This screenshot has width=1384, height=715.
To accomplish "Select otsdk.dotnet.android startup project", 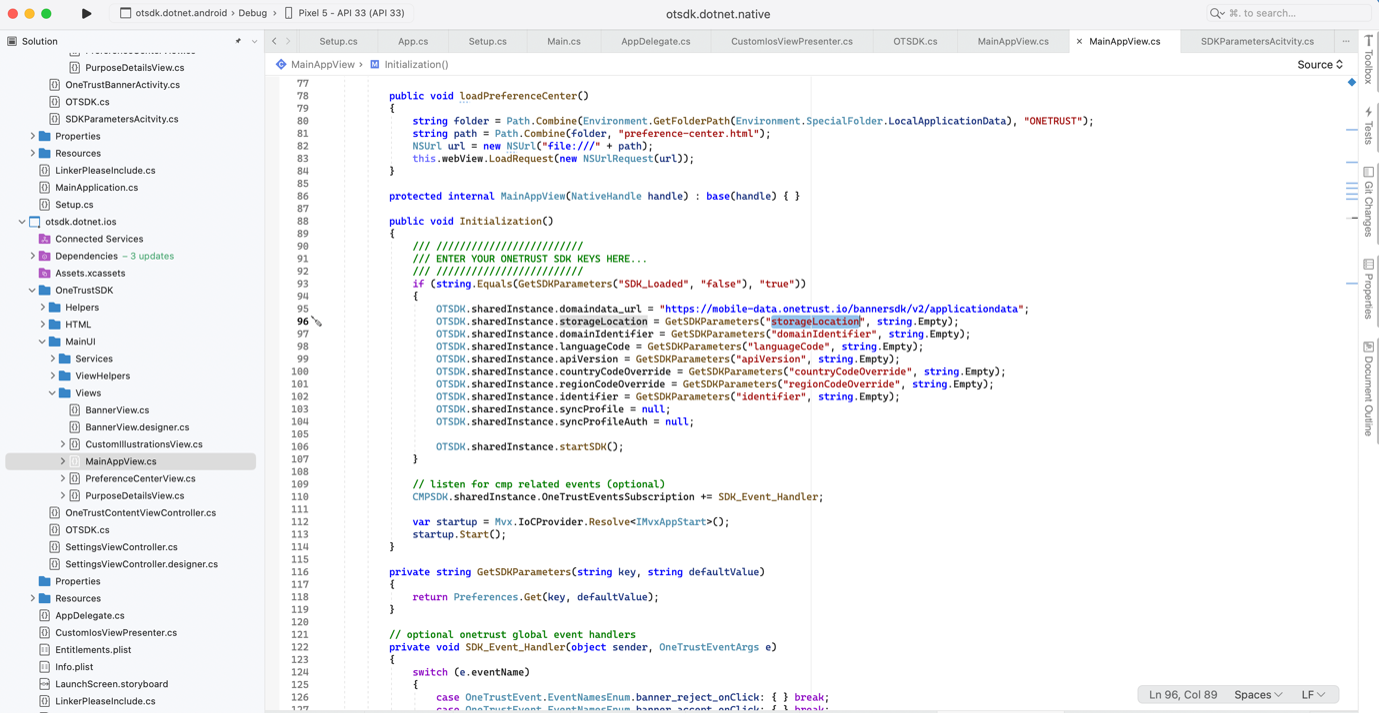I will 173,13.
